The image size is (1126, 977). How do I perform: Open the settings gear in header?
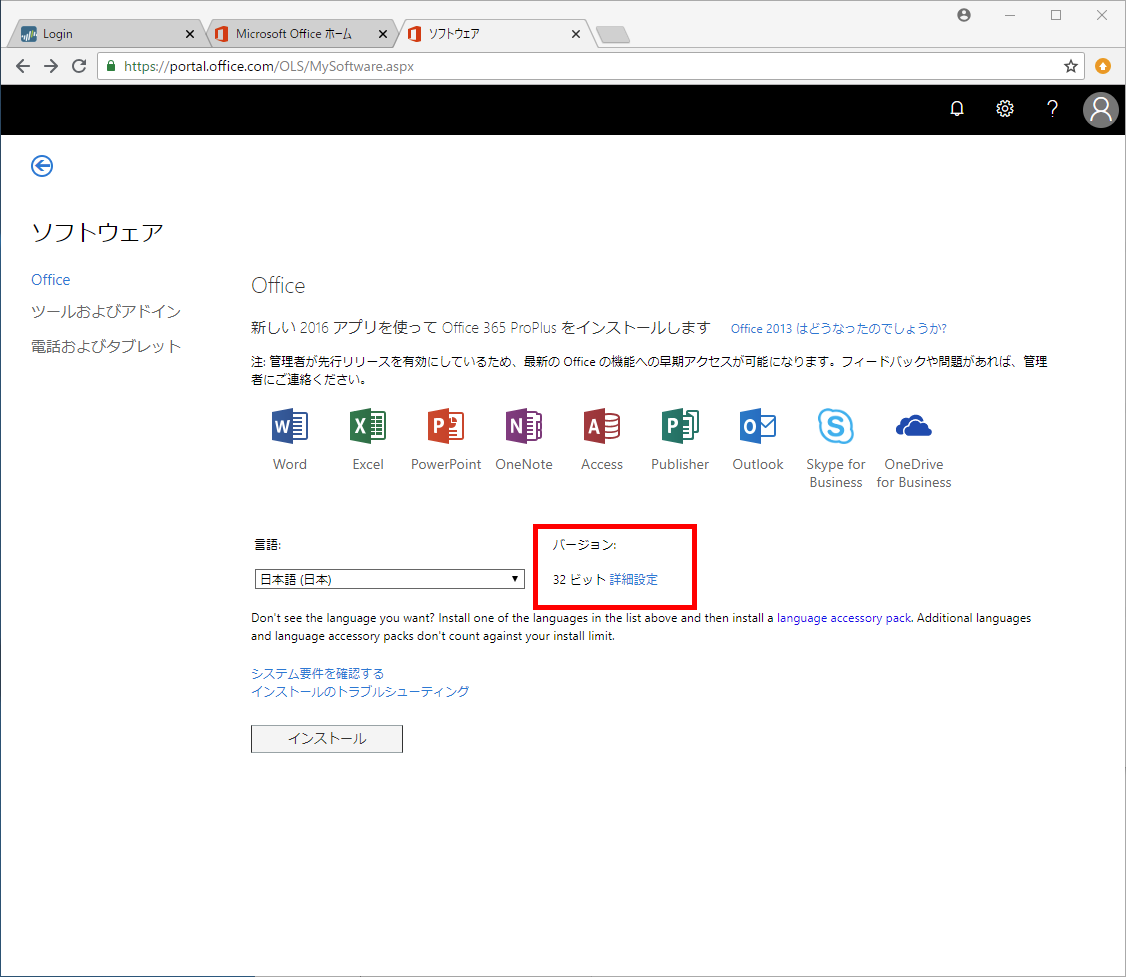pos(1005,108)
